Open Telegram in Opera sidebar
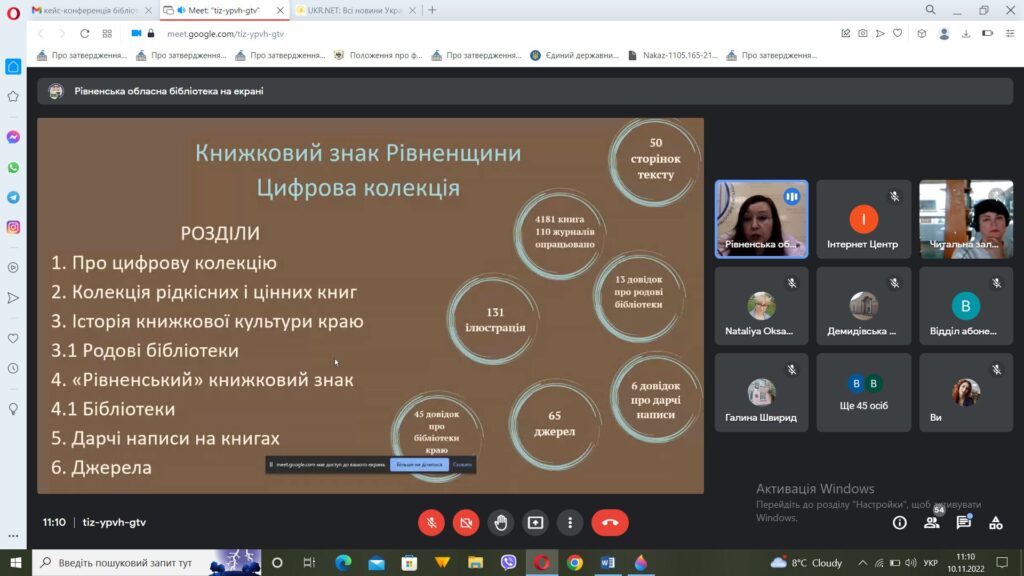The height and width of the screenshot is (576, 1024). 13,197
